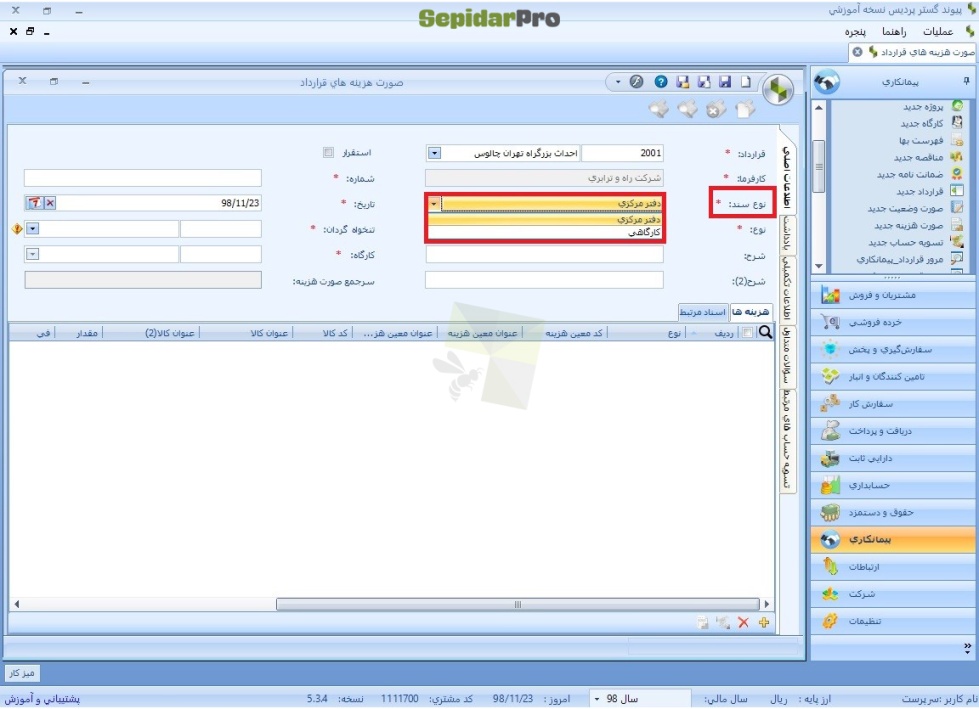This screenshot has height=709, width=979.
Task: Click the greyed delete icon with X mark
Action: click(716, 110)
